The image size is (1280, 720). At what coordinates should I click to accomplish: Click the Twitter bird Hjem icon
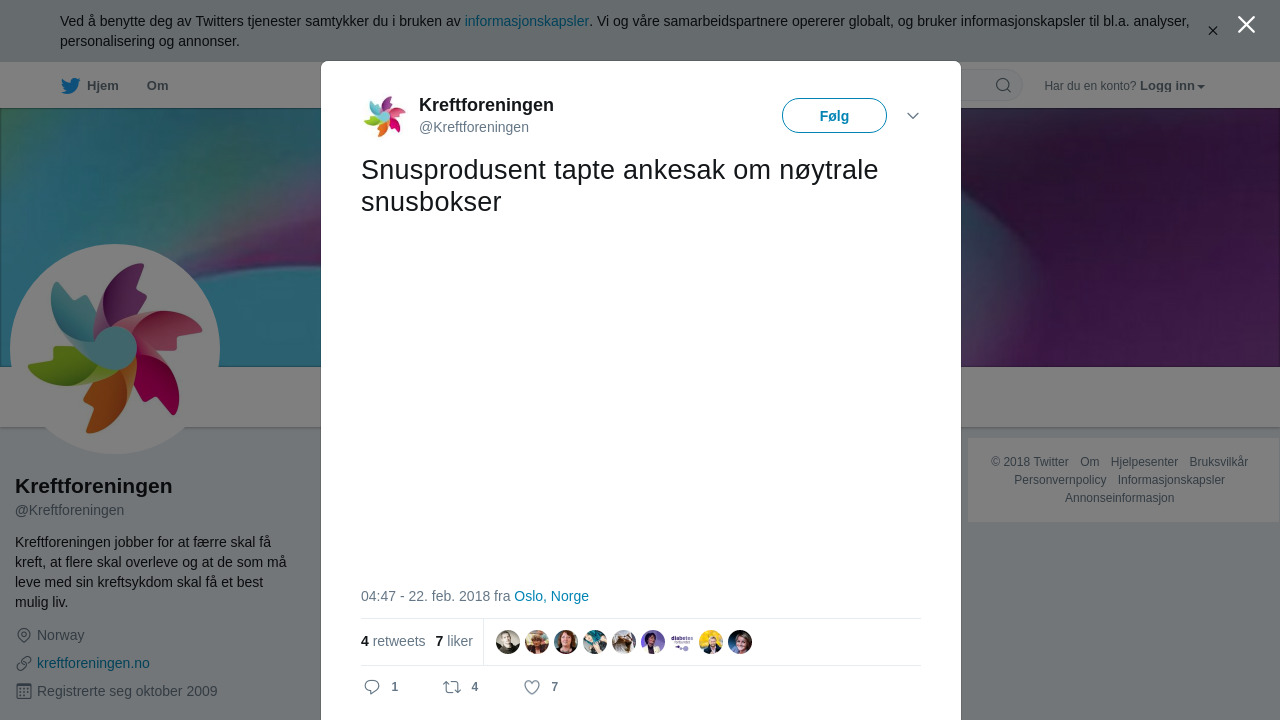(70, 86)
